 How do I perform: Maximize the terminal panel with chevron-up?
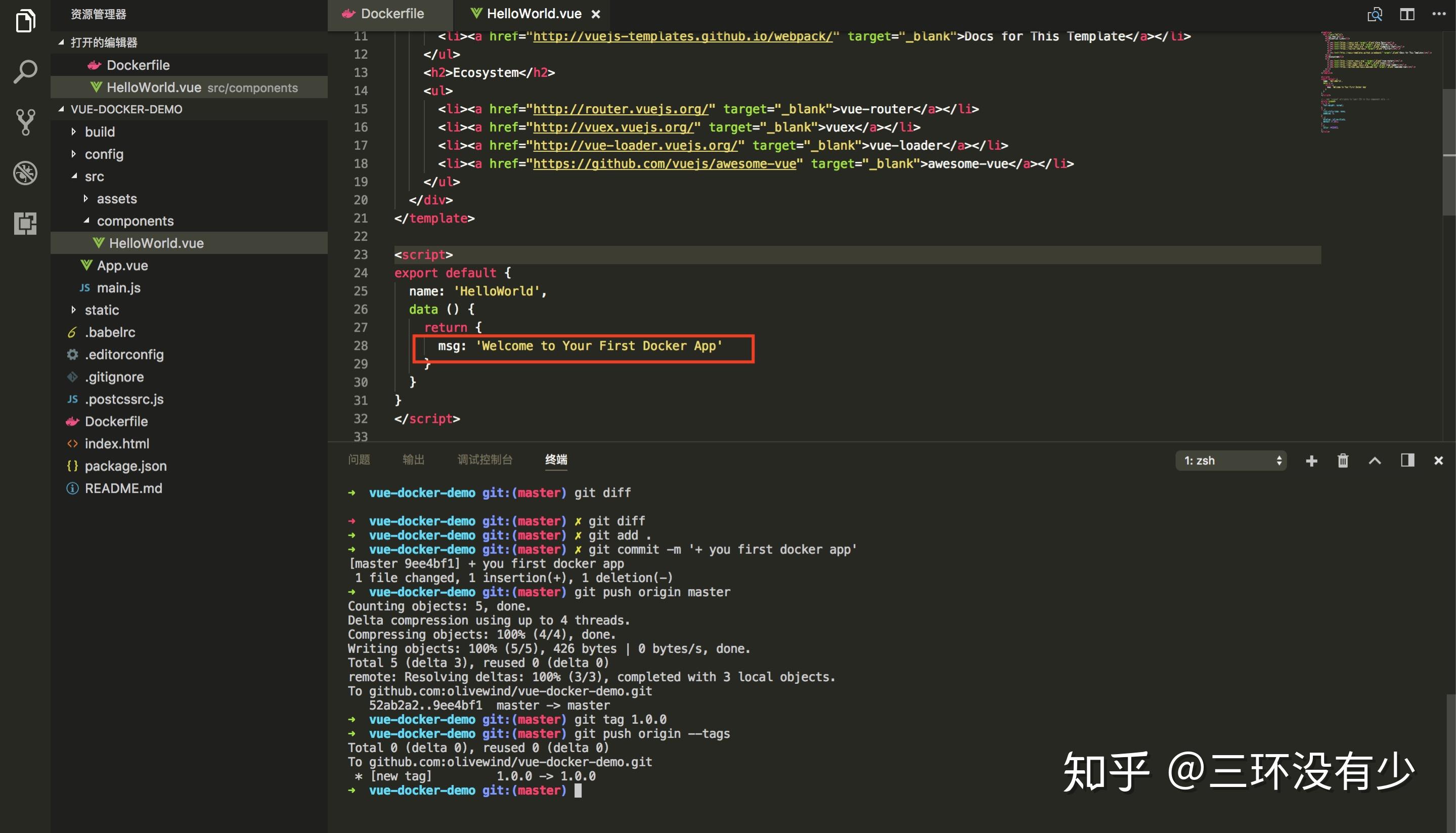pos(1375,461)
